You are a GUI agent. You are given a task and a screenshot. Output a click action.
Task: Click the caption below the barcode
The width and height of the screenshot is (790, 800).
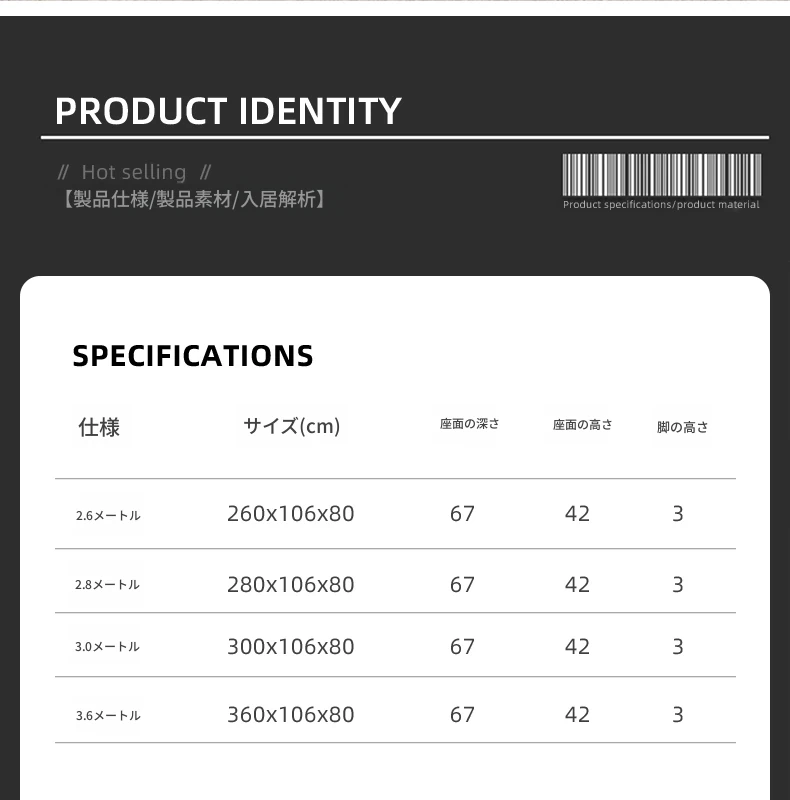[661, 205]
